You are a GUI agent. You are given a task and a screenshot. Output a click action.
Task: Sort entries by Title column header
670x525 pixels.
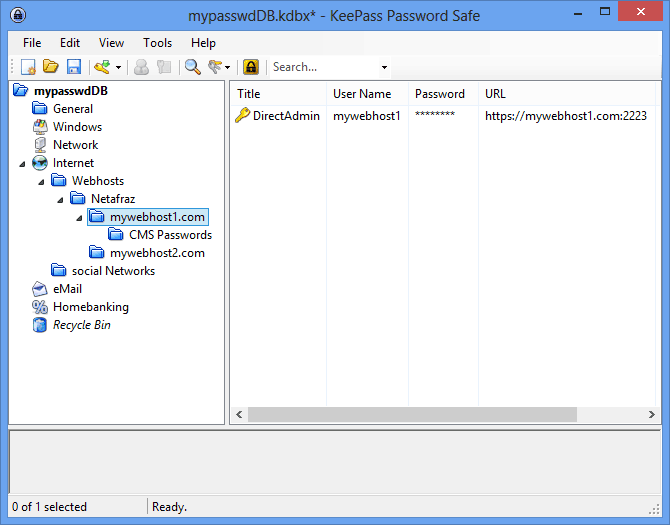point(279,94)
